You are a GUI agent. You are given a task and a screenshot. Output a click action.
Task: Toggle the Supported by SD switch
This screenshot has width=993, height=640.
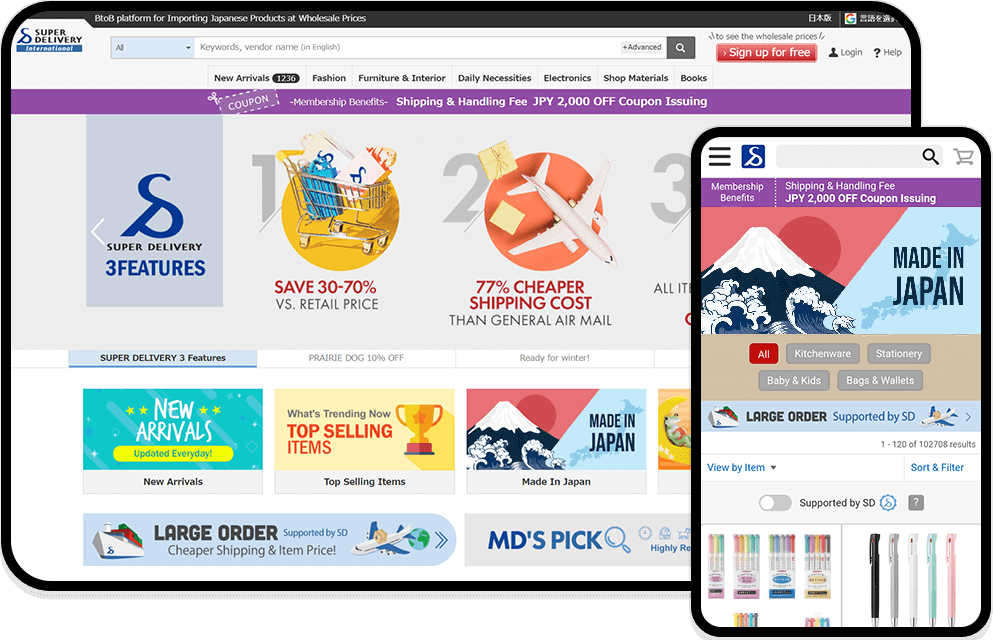tap(775, 503)
